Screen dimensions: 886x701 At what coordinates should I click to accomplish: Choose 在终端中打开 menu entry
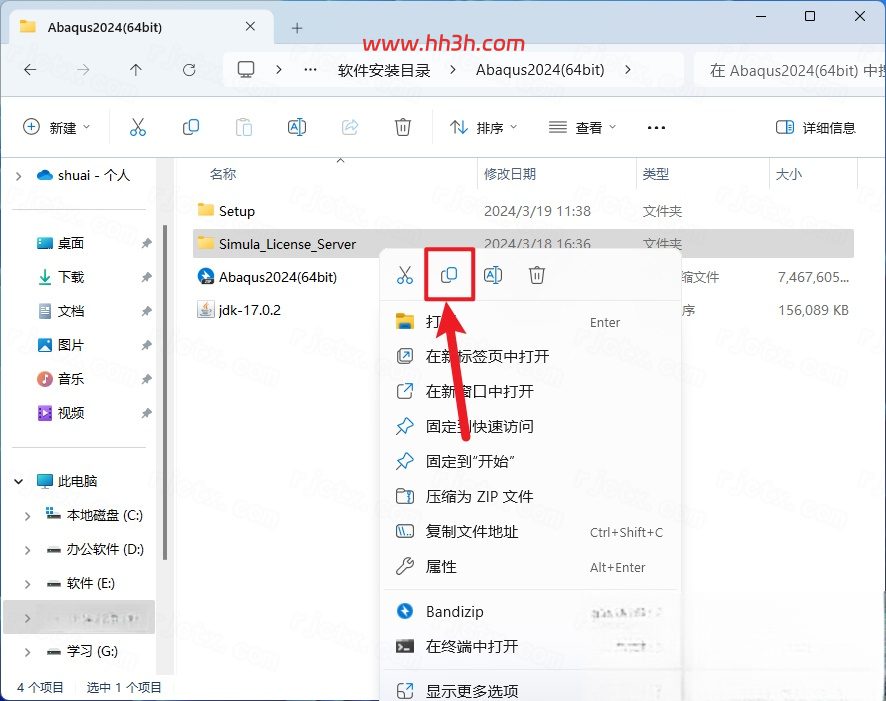click(530, 647)
